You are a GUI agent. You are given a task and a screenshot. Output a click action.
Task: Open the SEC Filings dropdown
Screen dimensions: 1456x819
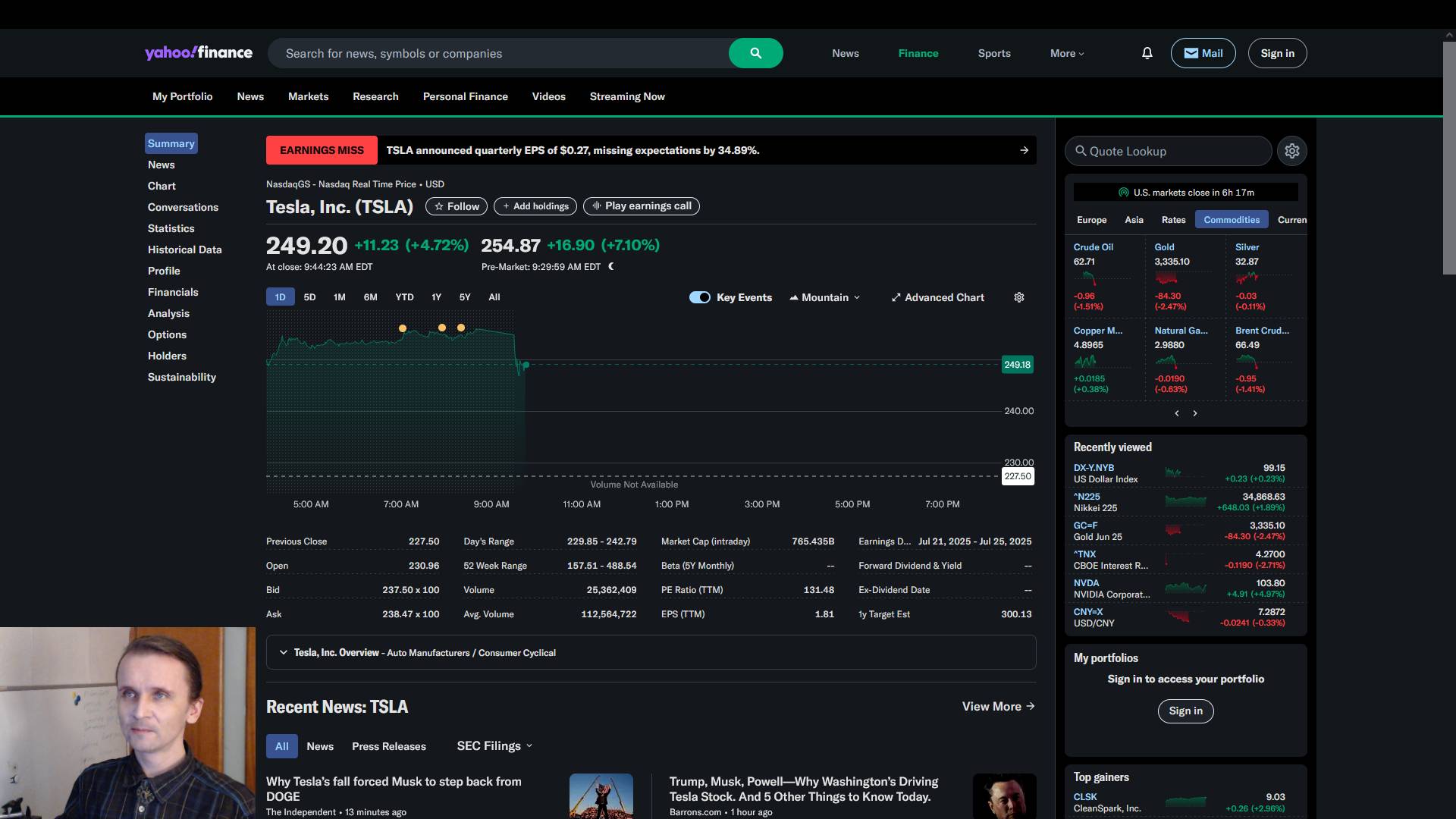point(494,746)
